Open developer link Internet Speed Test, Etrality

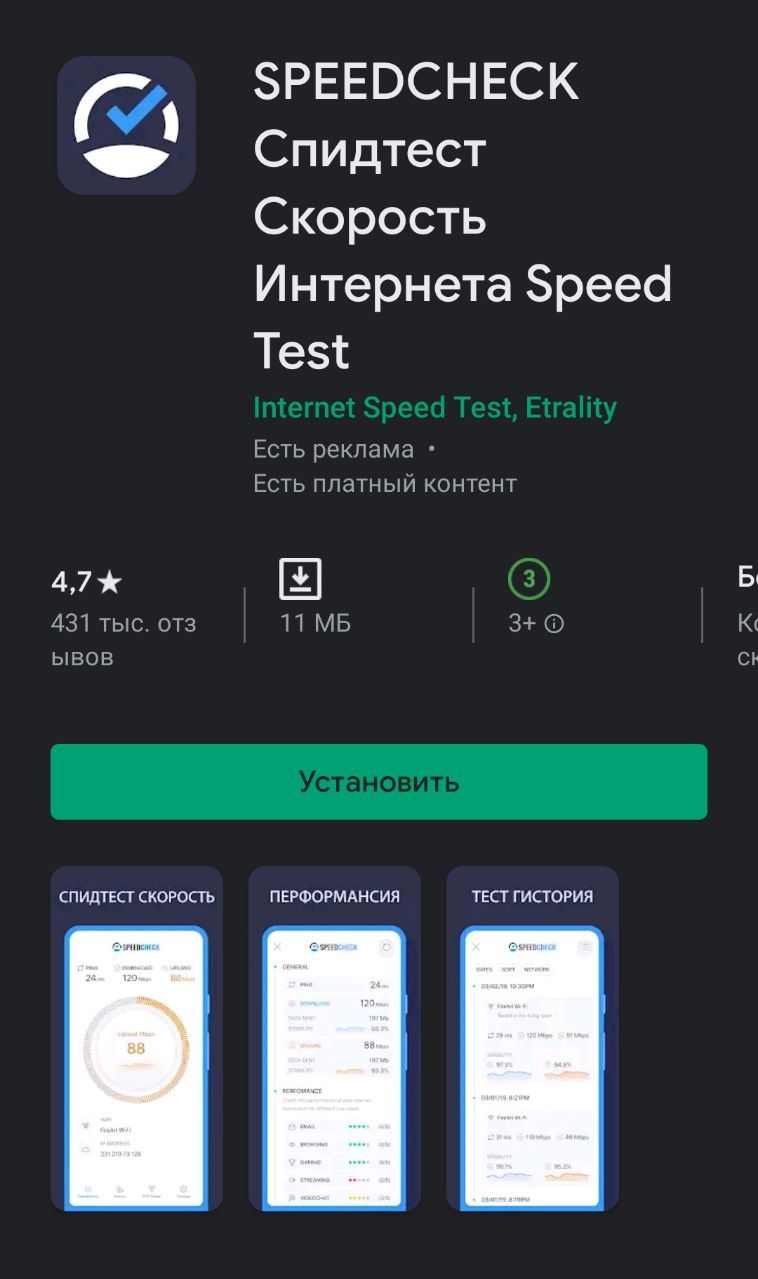pos(435,408)
